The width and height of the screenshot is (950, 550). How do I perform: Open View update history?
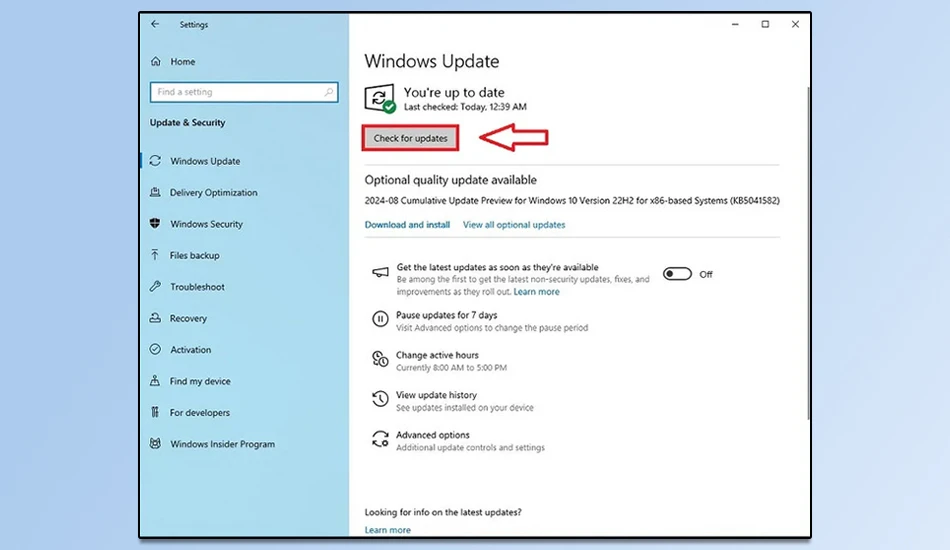436,395
